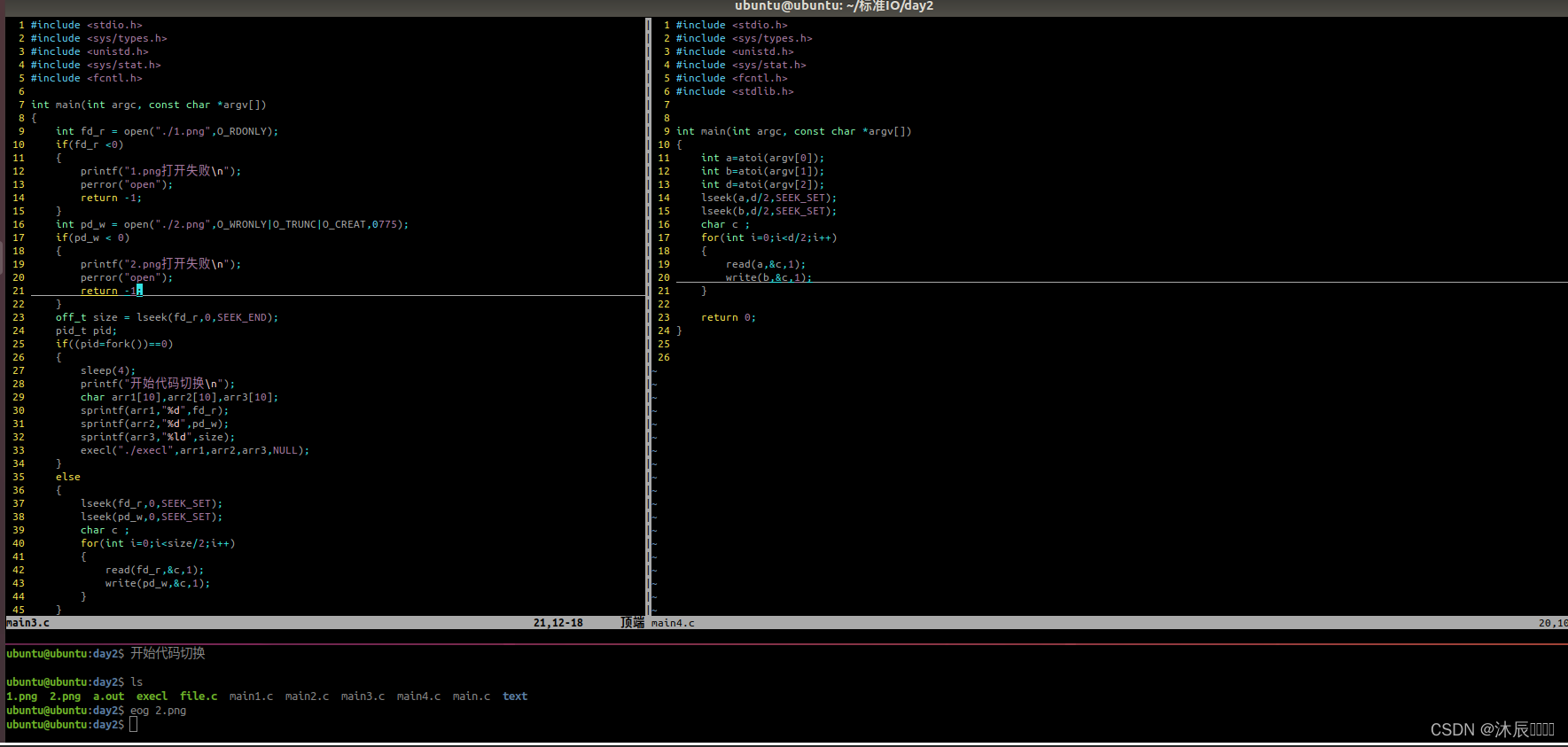The height and width of the screenshot is (747, 1568).
Task: Click the 'else' keyword line
Action: 68,477
